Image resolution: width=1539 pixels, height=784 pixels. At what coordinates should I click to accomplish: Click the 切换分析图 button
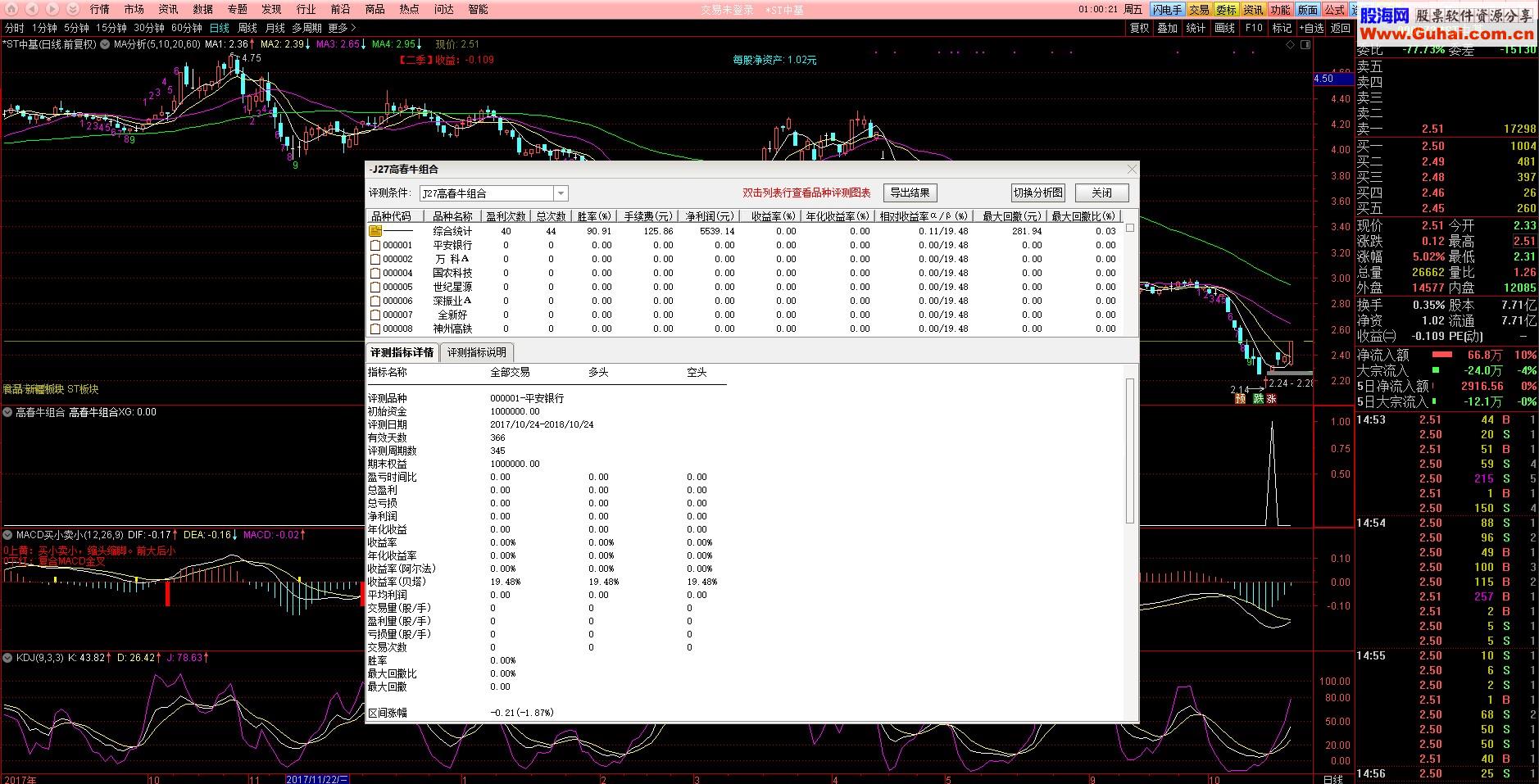tap(1037, 193)
